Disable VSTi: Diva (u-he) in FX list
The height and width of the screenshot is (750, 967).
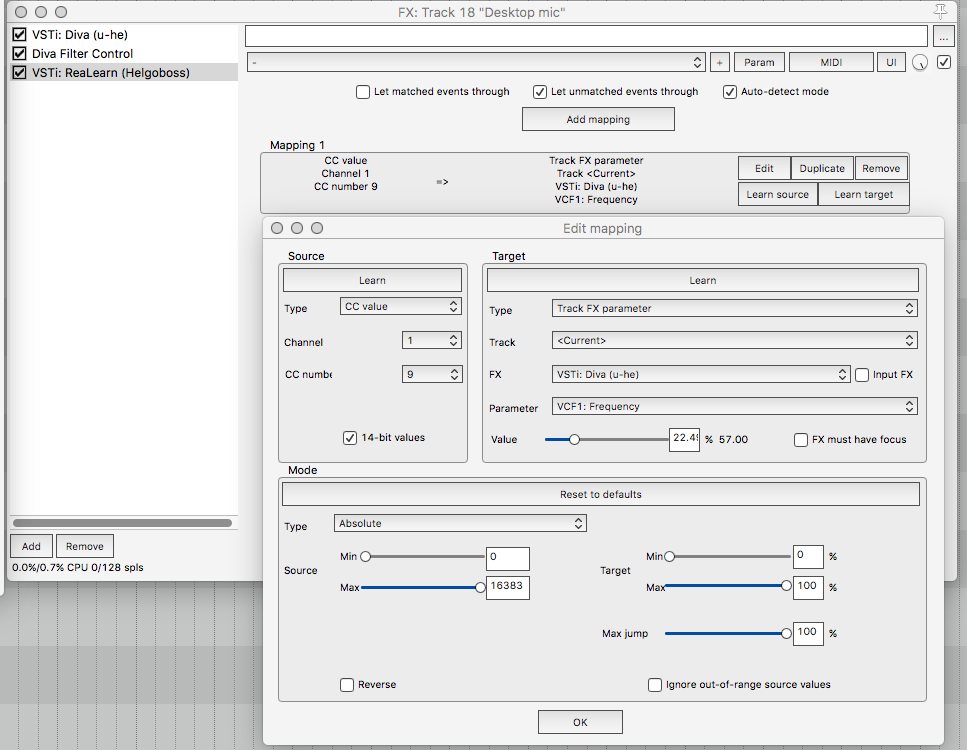coord(19,35)
